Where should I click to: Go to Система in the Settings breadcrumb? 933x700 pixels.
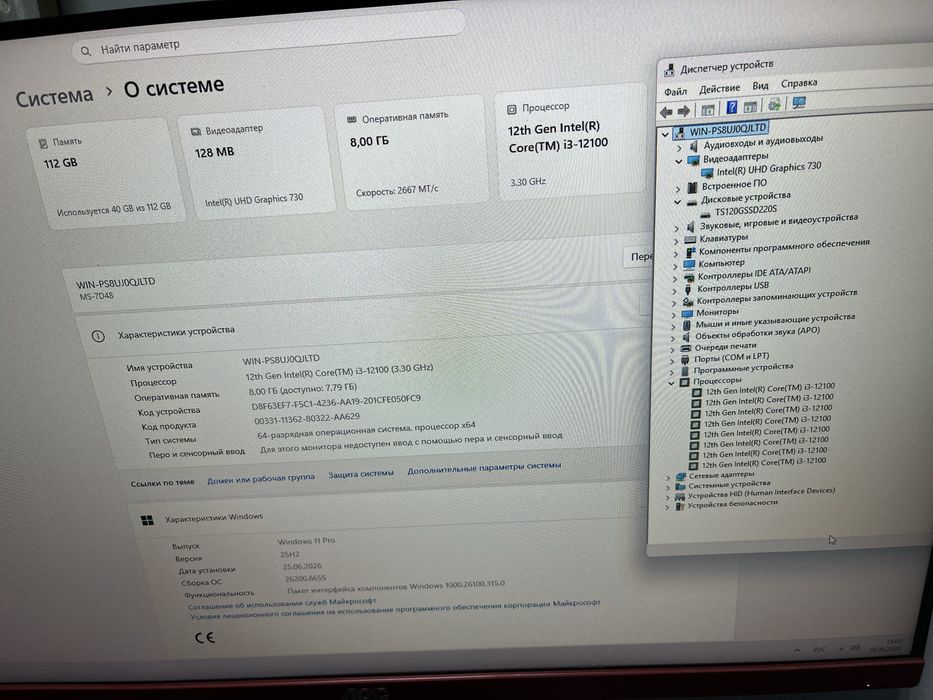pyautogui.click(x=54, y=97)
